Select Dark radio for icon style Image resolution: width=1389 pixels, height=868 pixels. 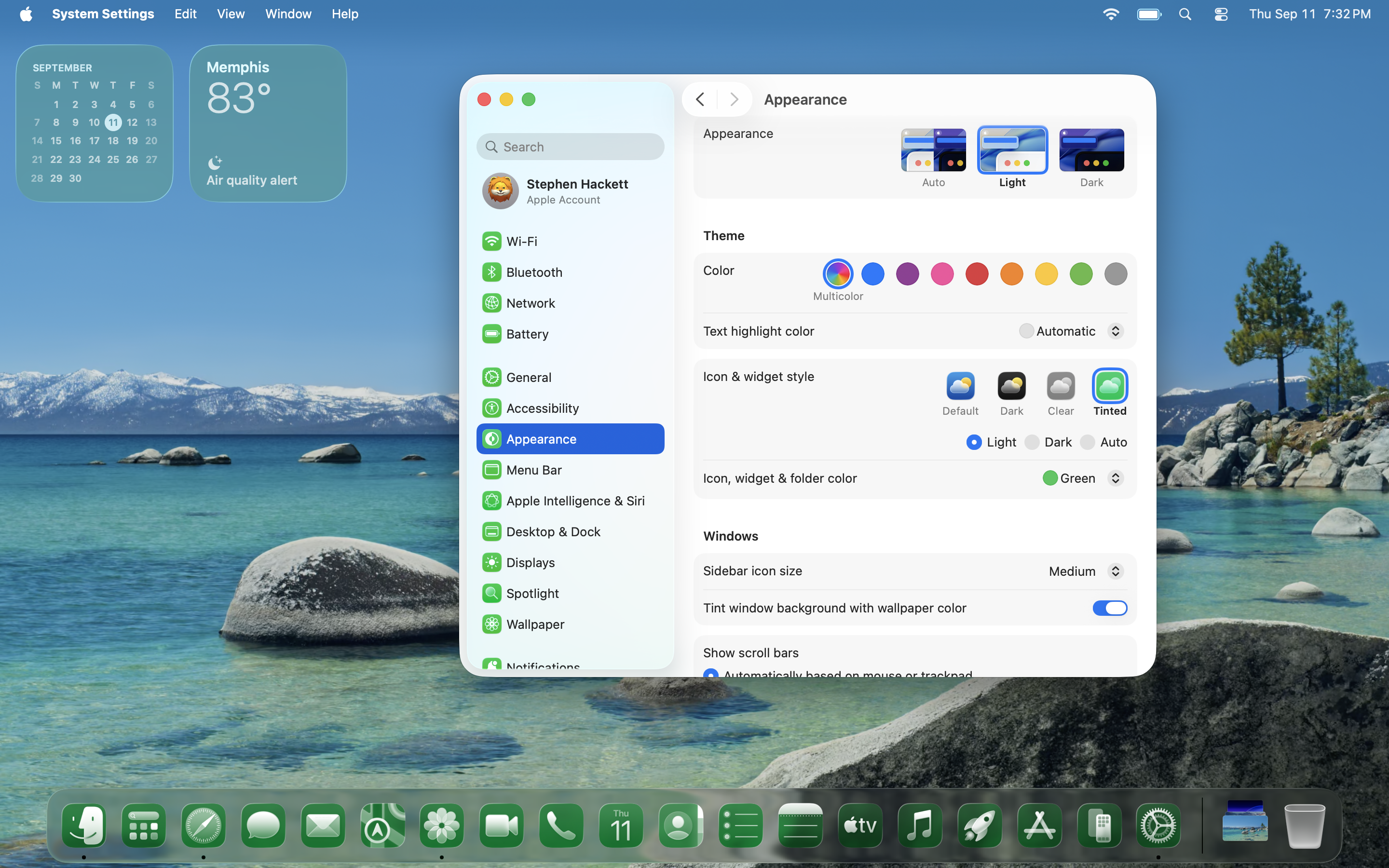1033,442
